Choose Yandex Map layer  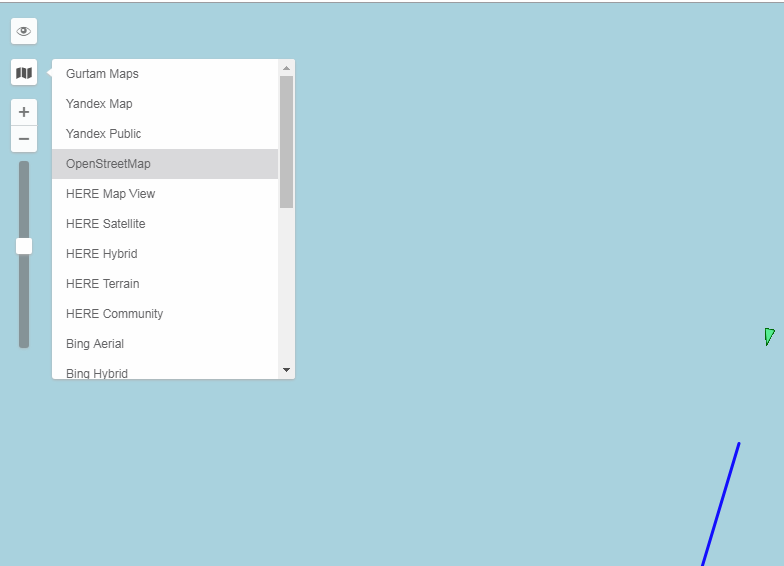(99, 104)
